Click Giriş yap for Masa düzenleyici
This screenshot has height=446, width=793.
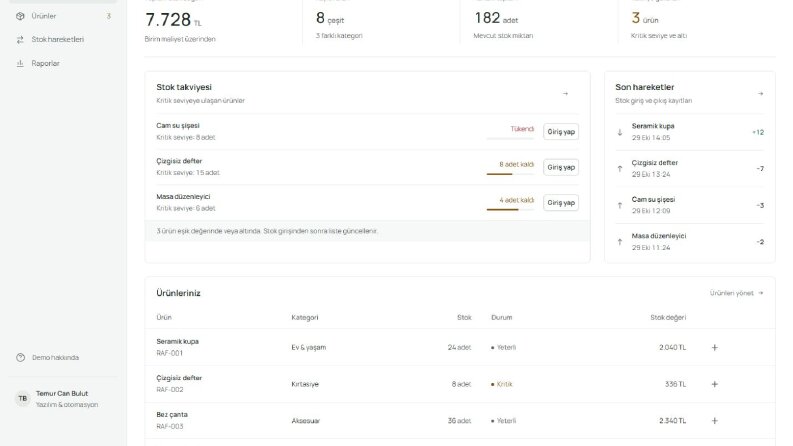point(561,202)
